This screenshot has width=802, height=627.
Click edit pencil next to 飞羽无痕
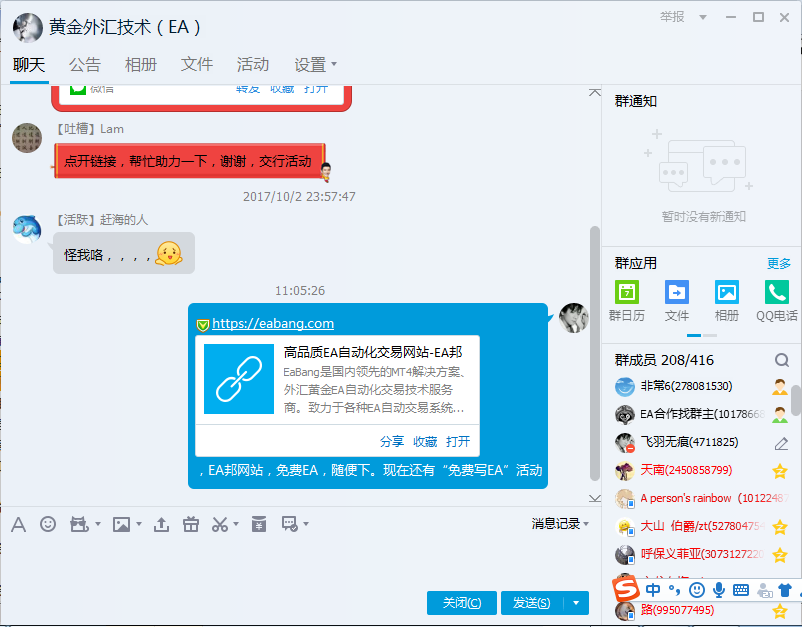781,443
